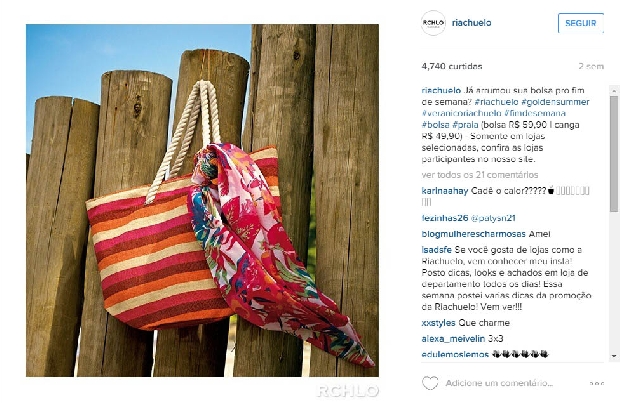This screenshot has width=620, height=403.
Task: Follow riachuelo with the Seguir button
Action: (580, 23)
